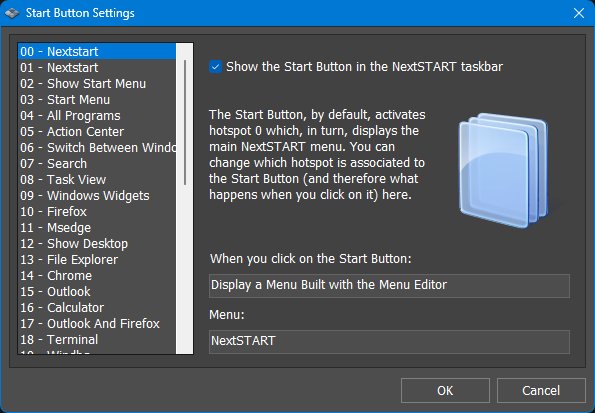Image resolution: width=595 pixels, height=413 pixels.
Task: Choose '13 - File Explorer' hotspot
Action: click(97, 259)
